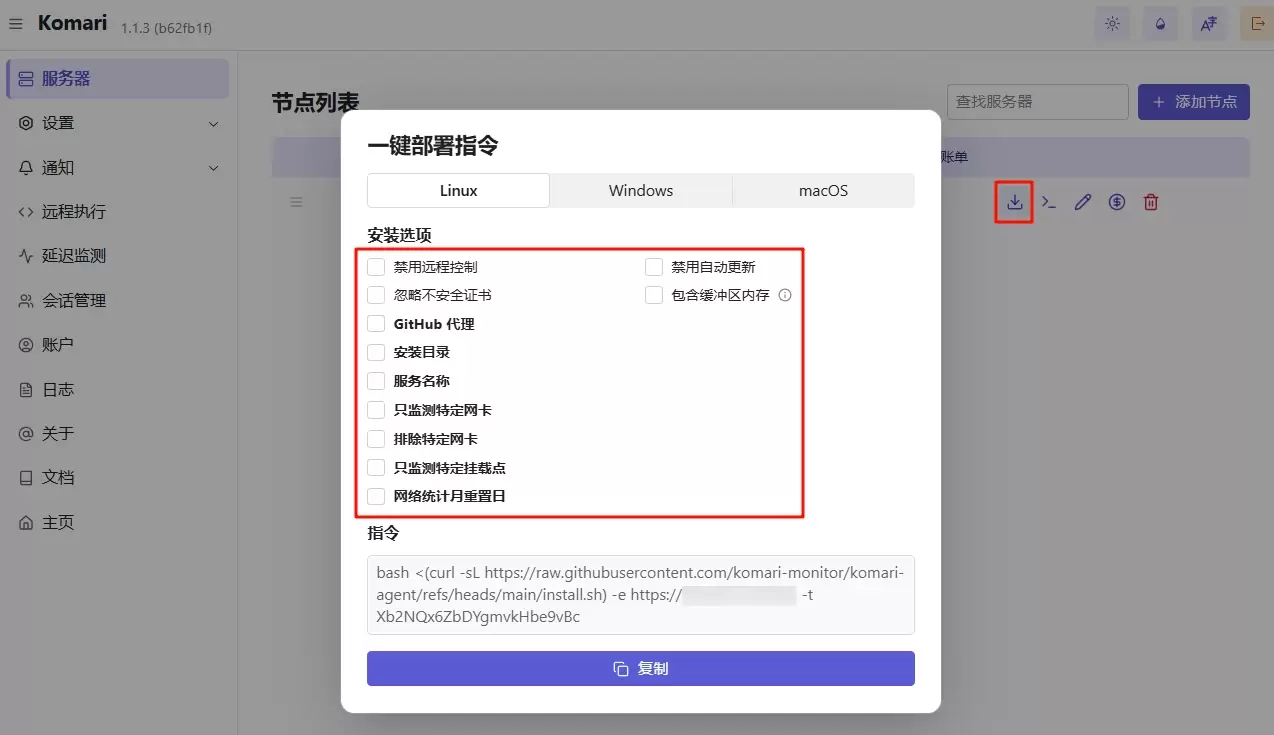Click the node row drag handle icon
1274x735 pixels.
[296, 202]
